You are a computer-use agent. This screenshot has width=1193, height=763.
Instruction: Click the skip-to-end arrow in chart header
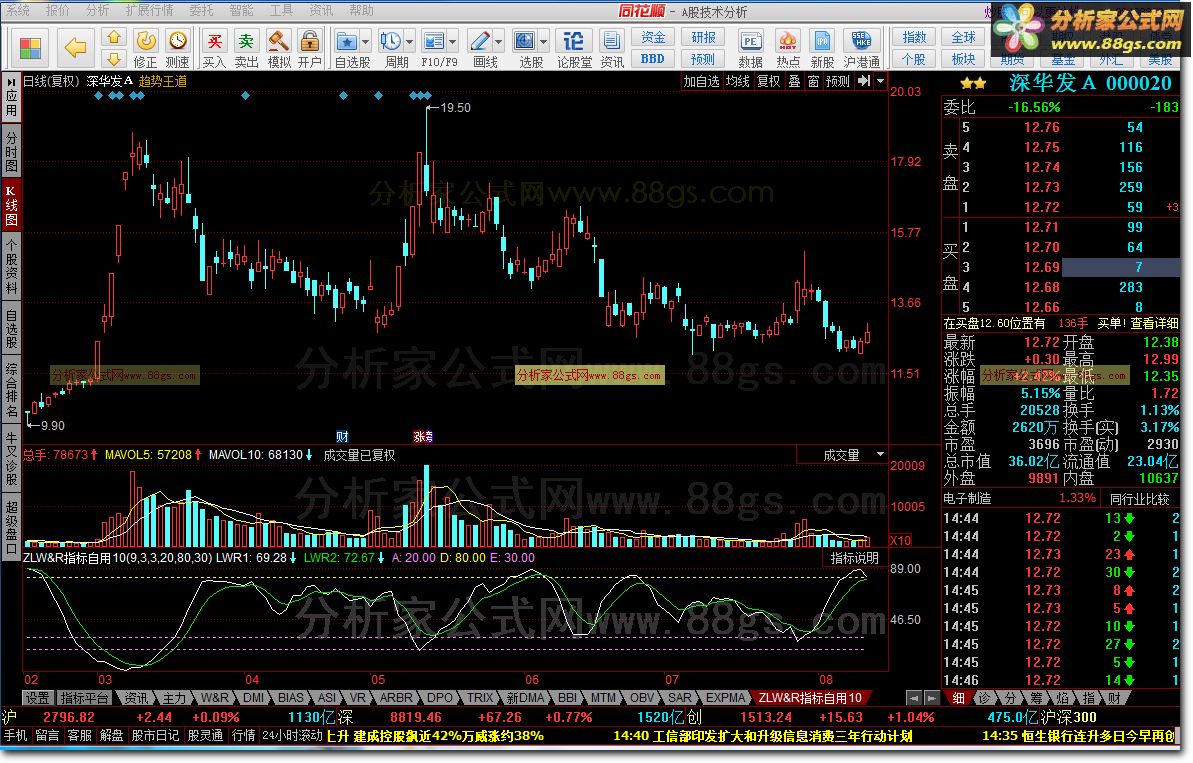(864, 81)
